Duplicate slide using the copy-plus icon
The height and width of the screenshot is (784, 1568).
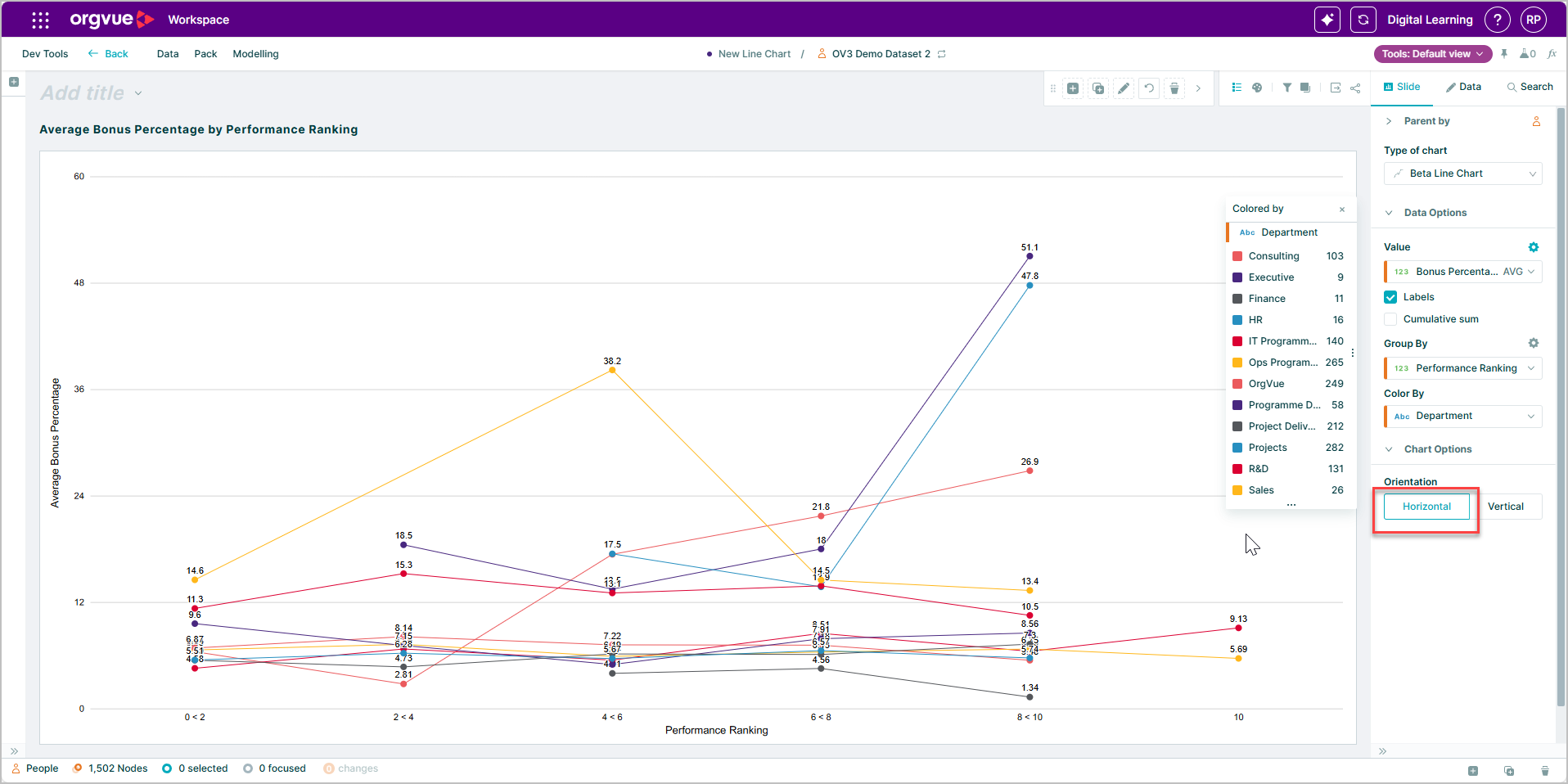[x=1098, y=88]
